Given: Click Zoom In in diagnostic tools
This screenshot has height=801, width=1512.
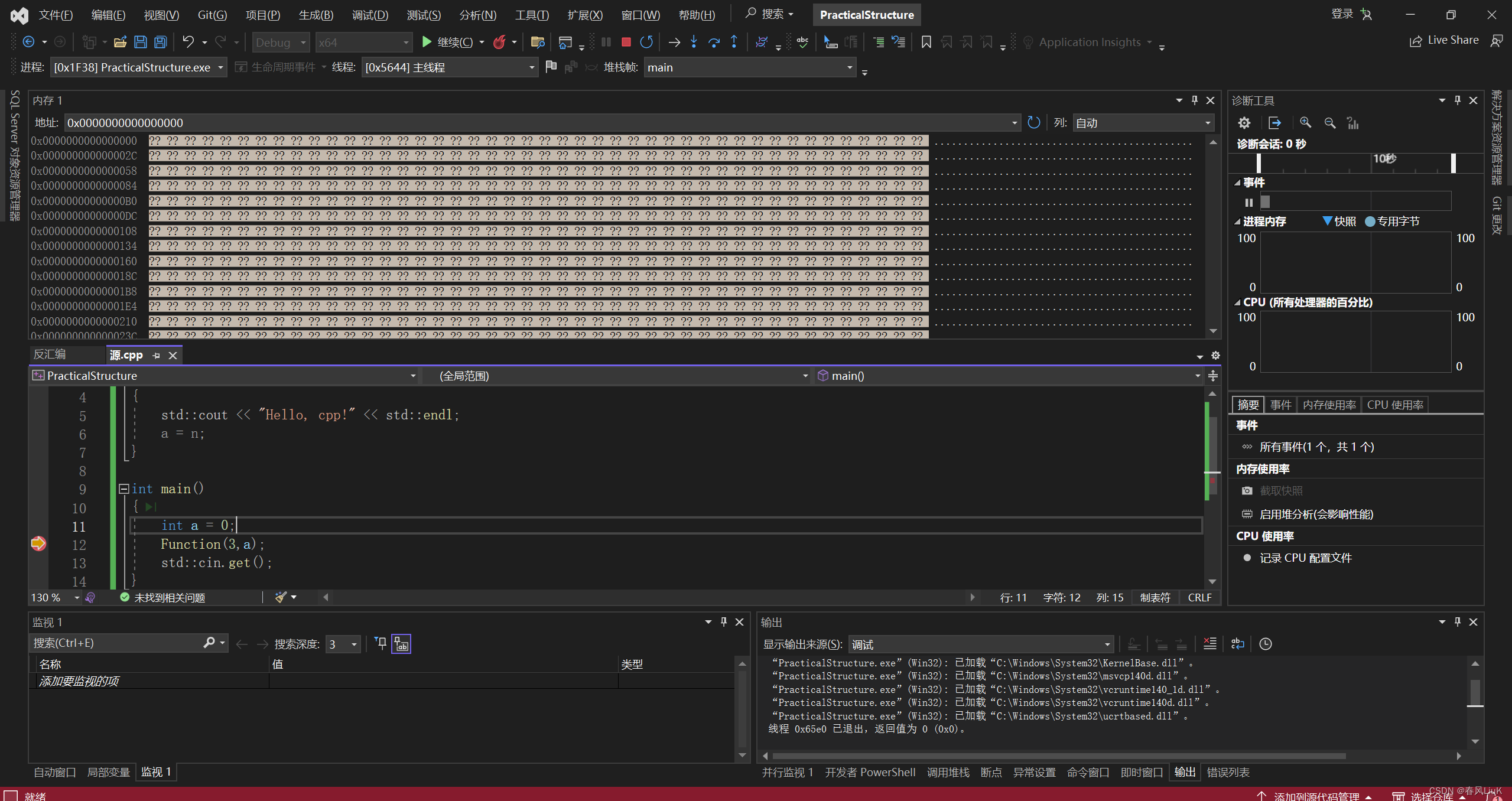Looking at the screenshot, I should [x=1305, y=122].
